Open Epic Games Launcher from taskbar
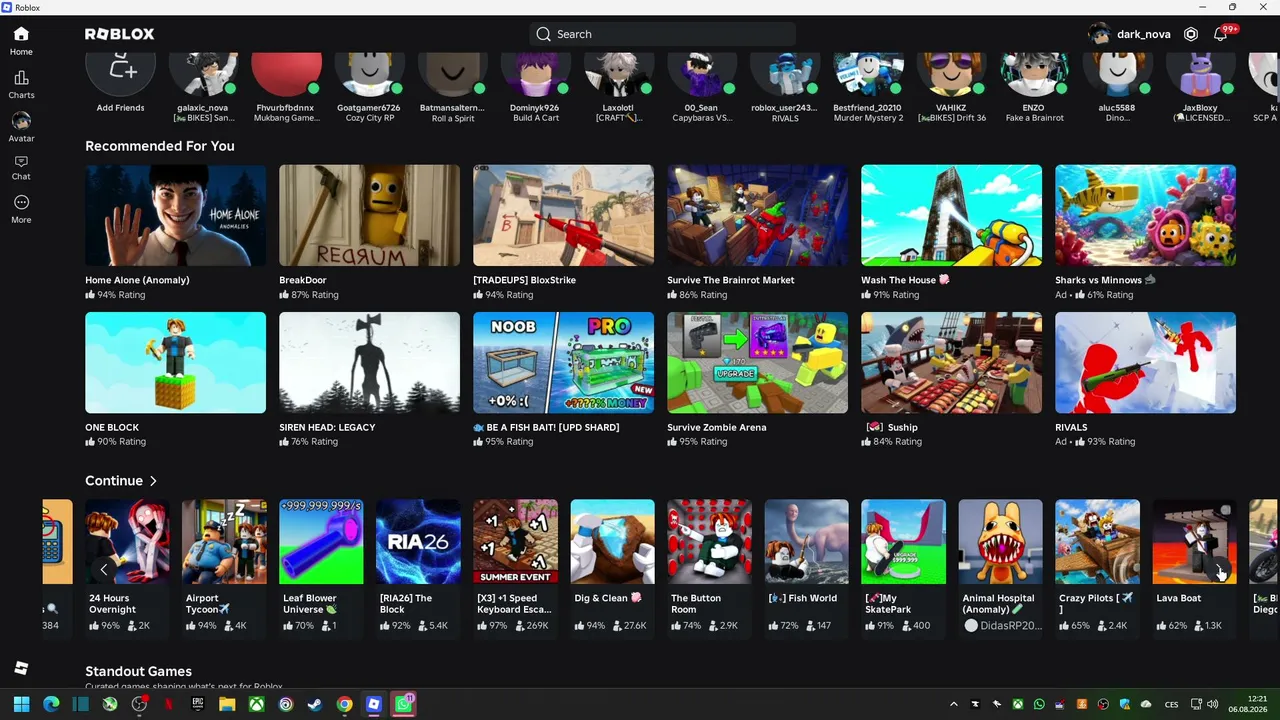Image resolution: width=1280 pixels, height=720 pixels. (x=198, y=704)
